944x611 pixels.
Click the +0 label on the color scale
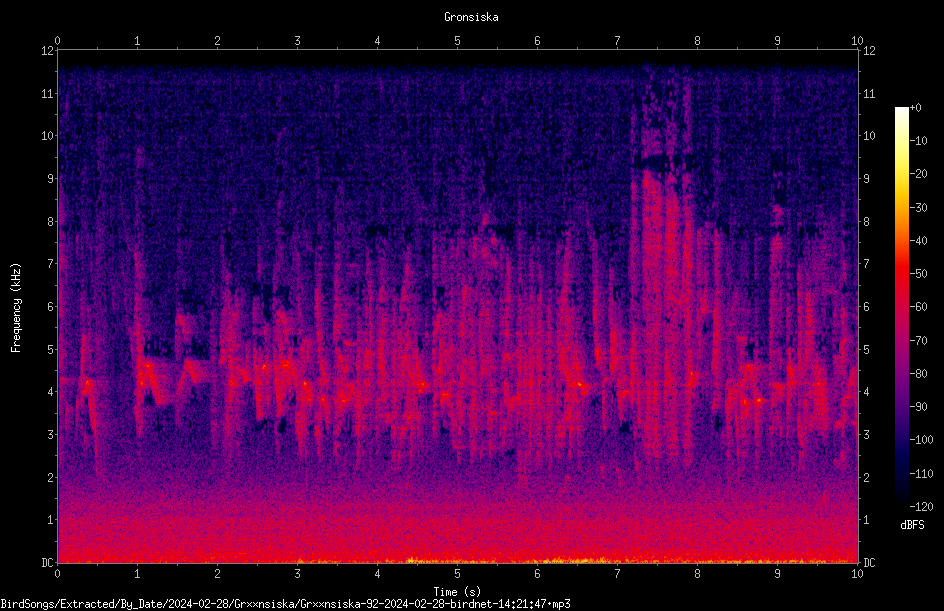pos(915,108)
